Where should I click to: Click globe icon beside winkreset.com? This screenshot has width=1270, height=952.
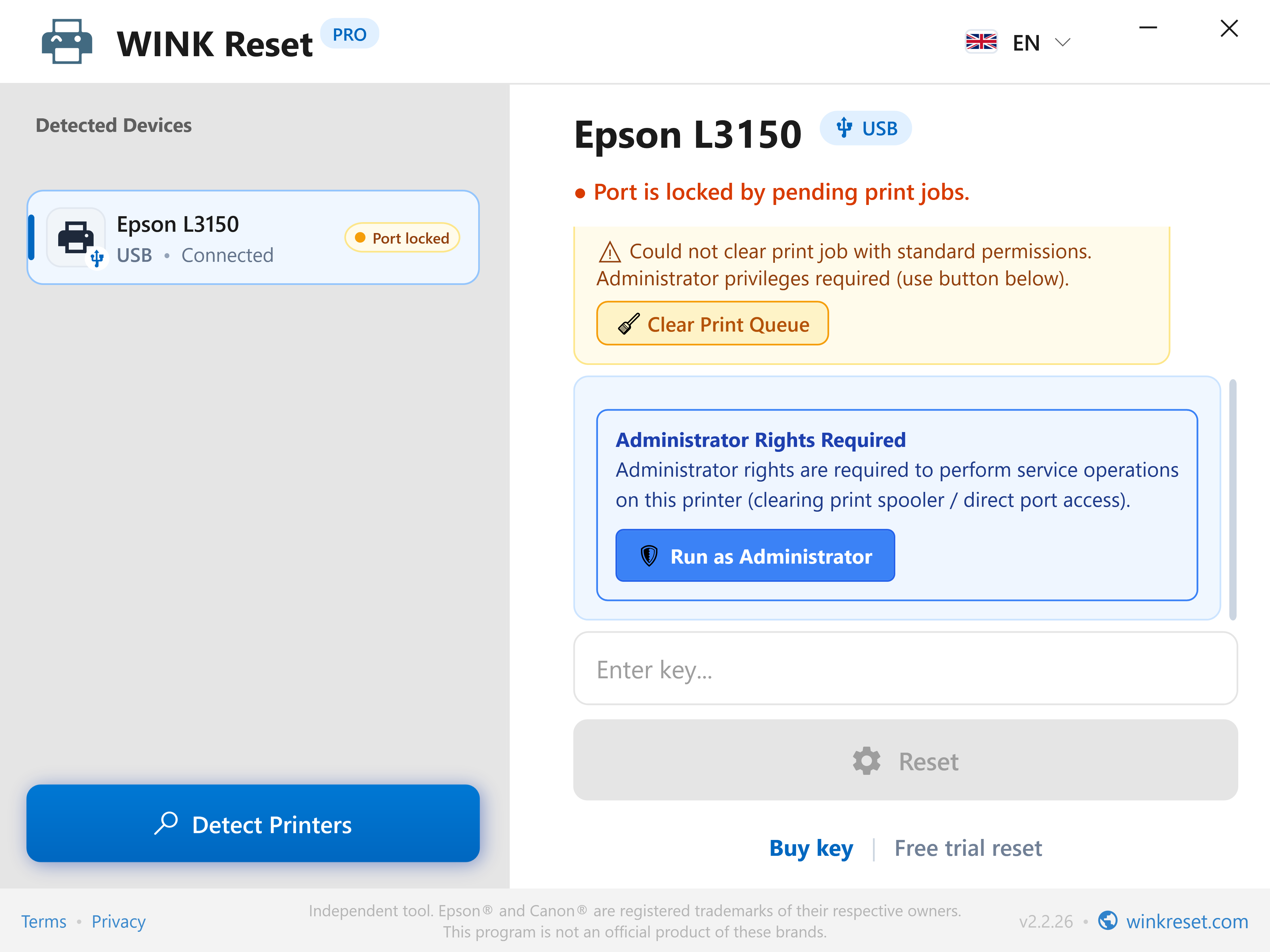[1108, 921]
